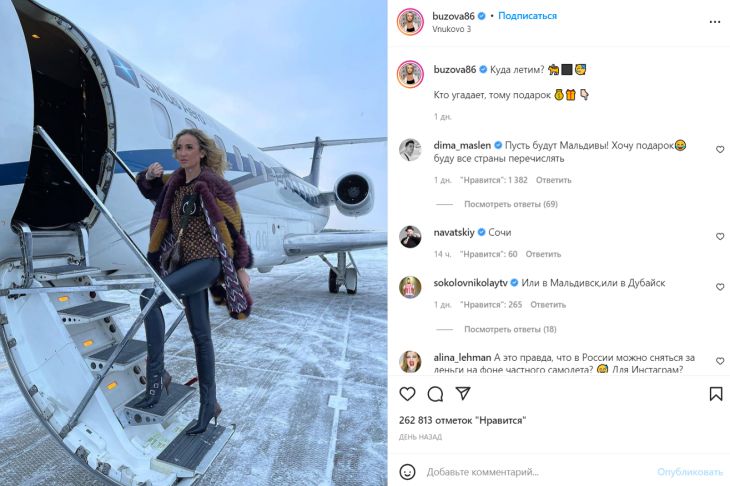View the list of 262 813 likes
Viewport: 730px width, 486px height.
click(x=462, y=421)
